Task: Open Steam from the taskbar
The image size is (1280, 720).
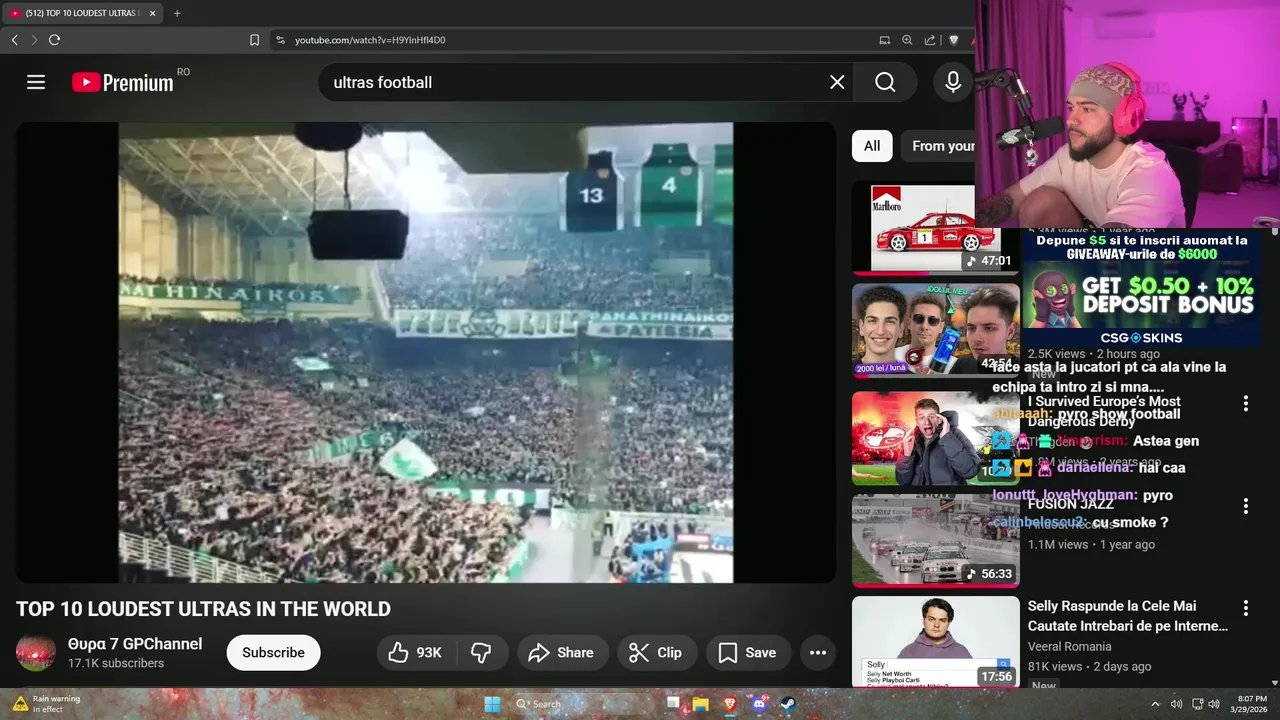Action: click(787, 704)
